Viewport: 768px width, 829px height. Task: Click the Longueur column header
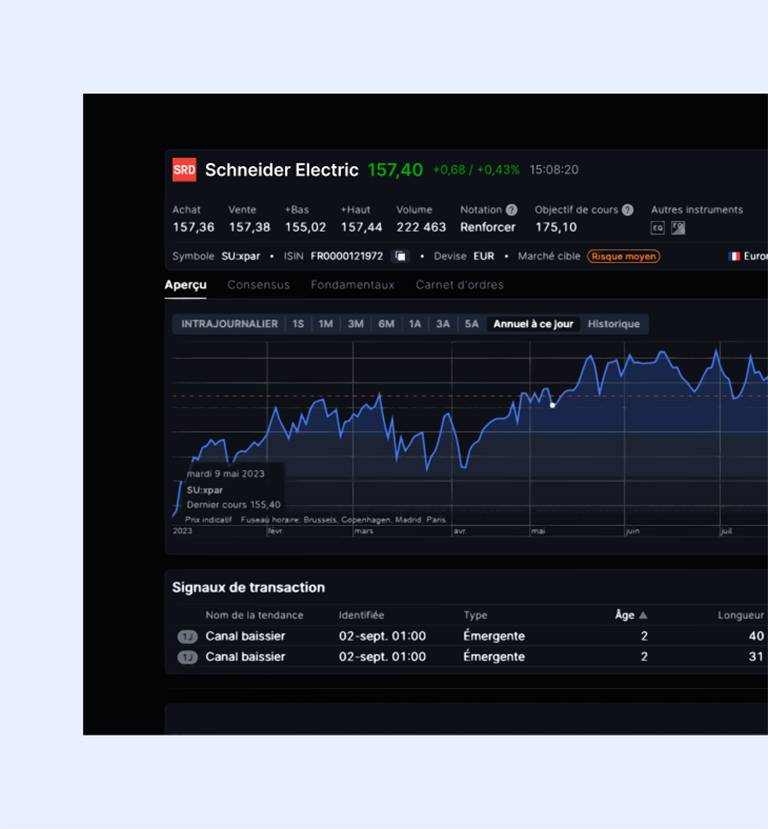pos(741,615)
